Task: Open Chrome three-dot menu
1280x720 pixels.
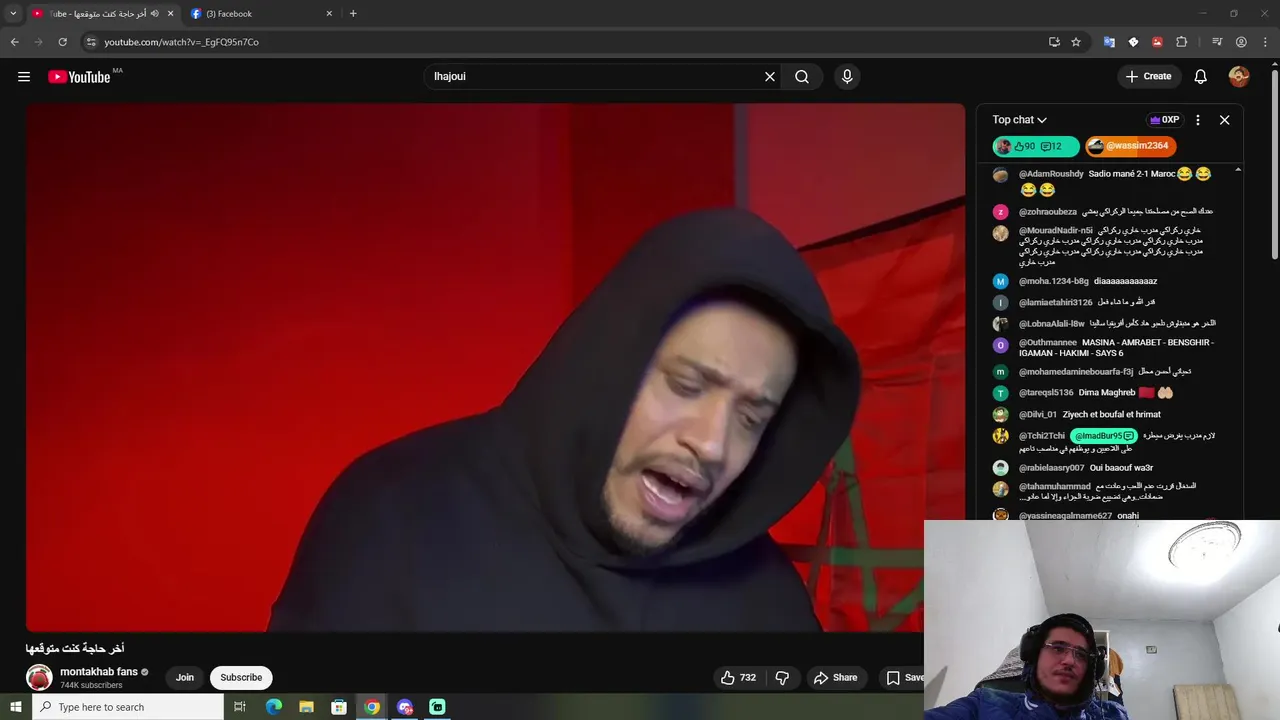Action: click(1265, 42)
